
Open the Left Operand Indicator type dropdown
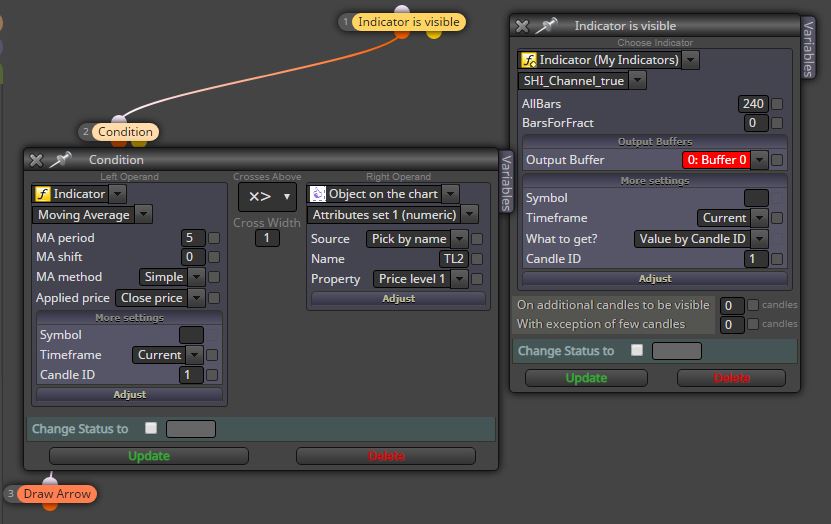[x=118, y=194]
